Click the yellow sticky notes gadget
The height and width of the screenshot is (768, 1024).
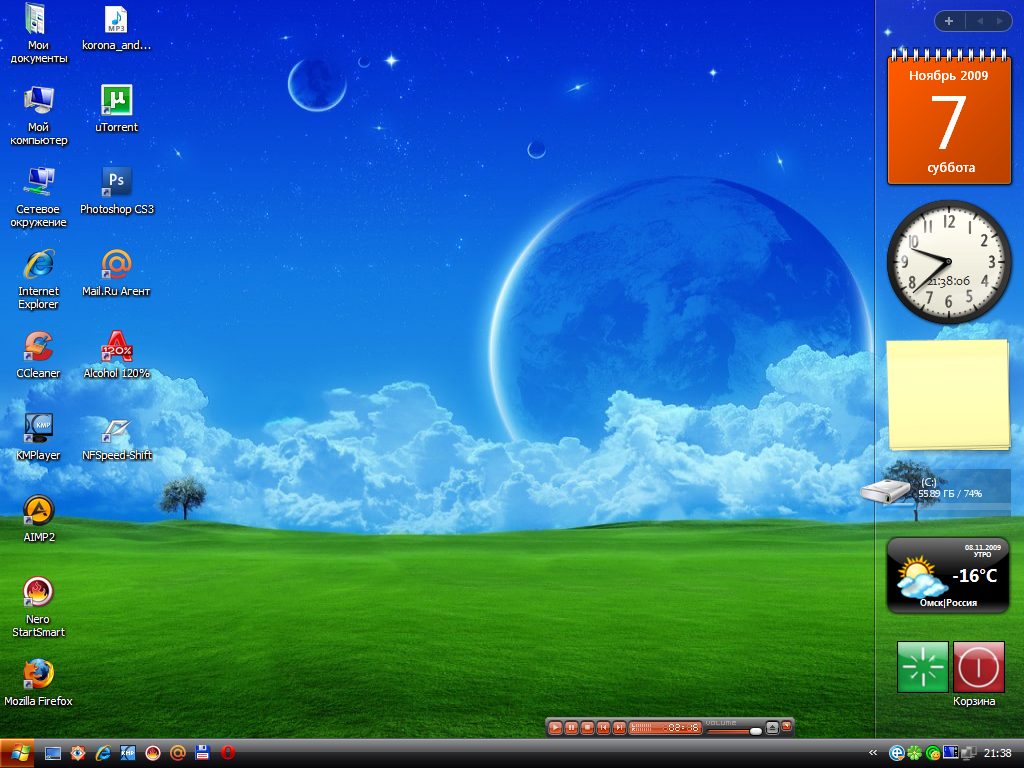(947, 395)
